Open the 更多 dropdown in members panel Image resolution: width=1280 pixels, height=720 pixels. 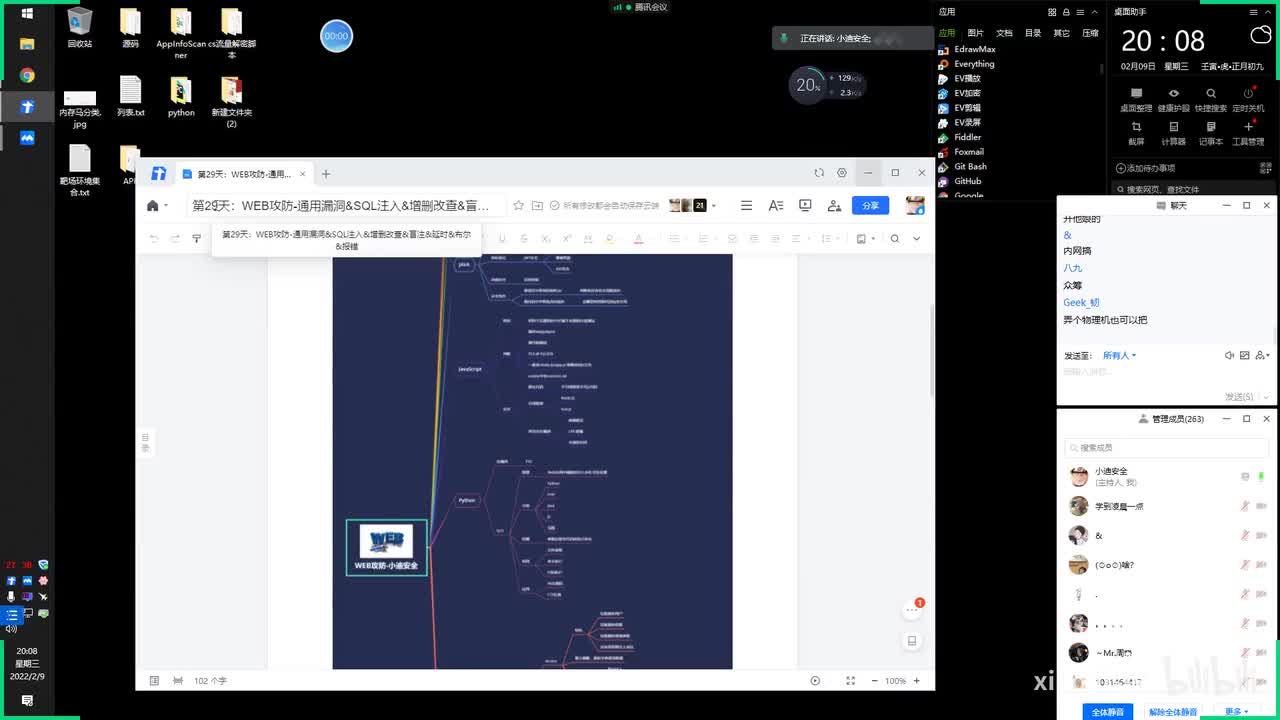pos(1237,712)
